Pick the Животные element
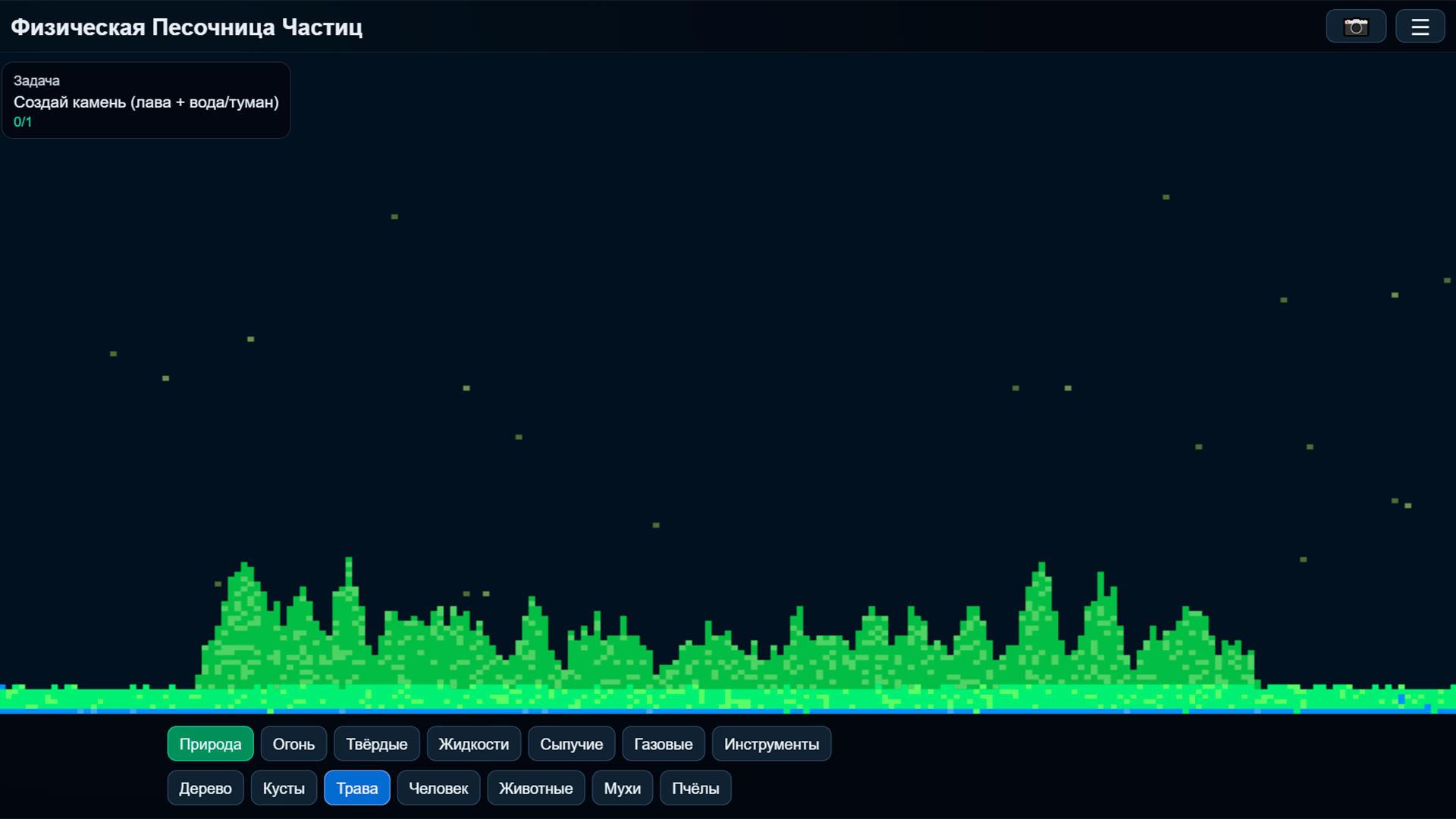Viewport: 1456px width, 819px height. click(x=535, y=788)
